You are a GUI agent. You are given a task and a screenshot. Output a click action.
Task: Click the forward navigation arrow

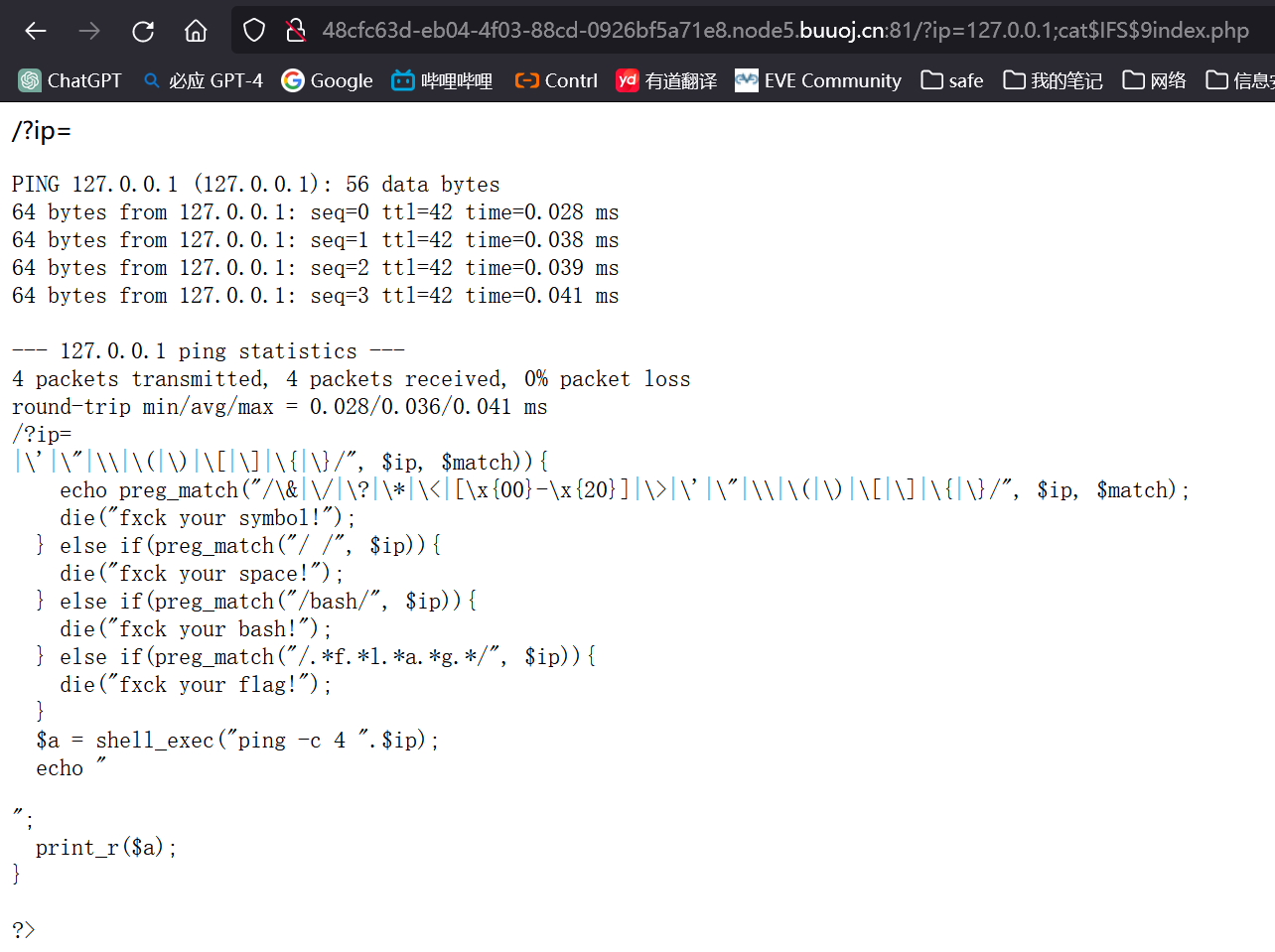pos(89,31)
